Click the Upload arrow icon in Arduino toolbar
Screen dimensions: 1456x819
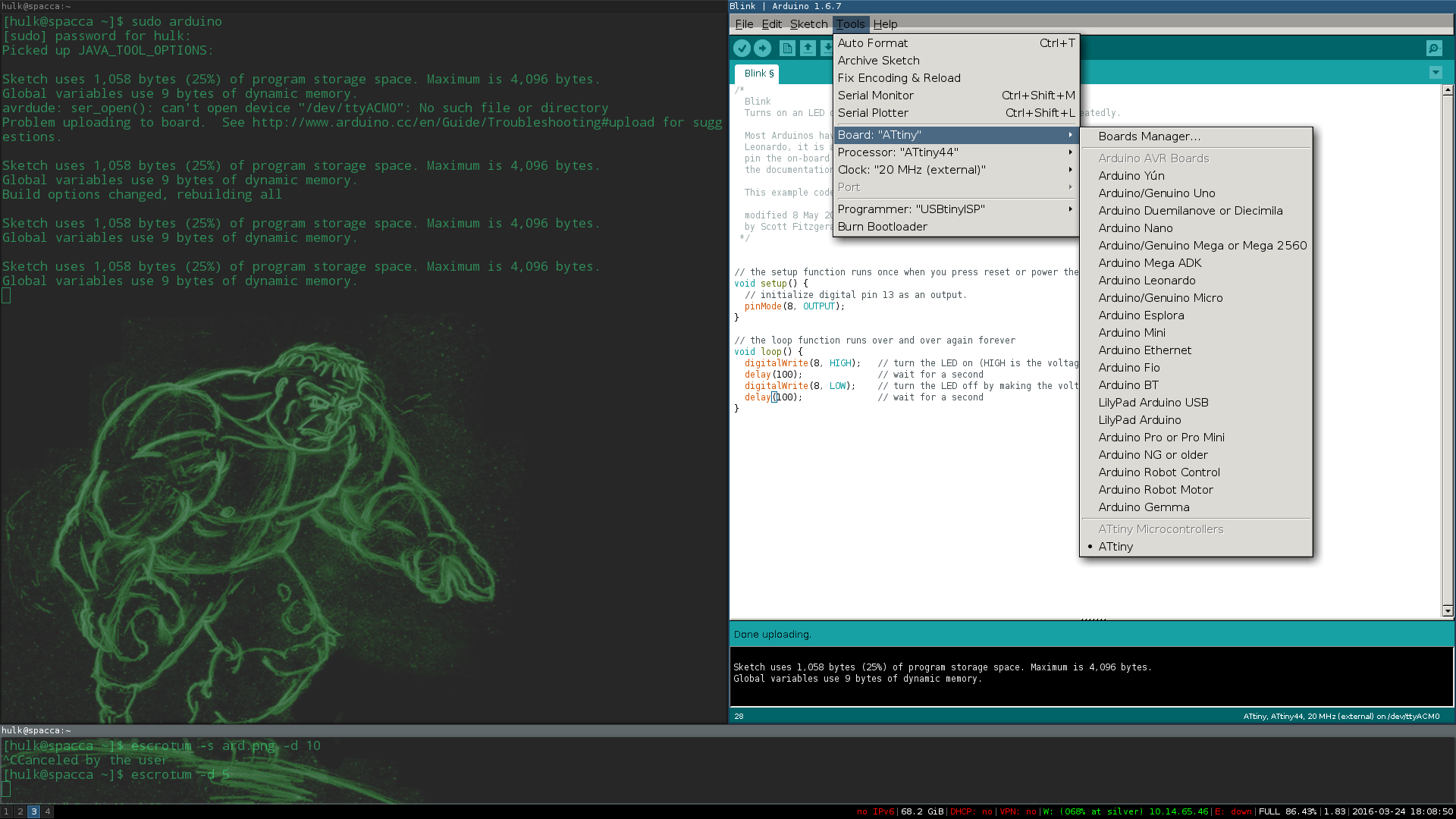click(762, 49)
